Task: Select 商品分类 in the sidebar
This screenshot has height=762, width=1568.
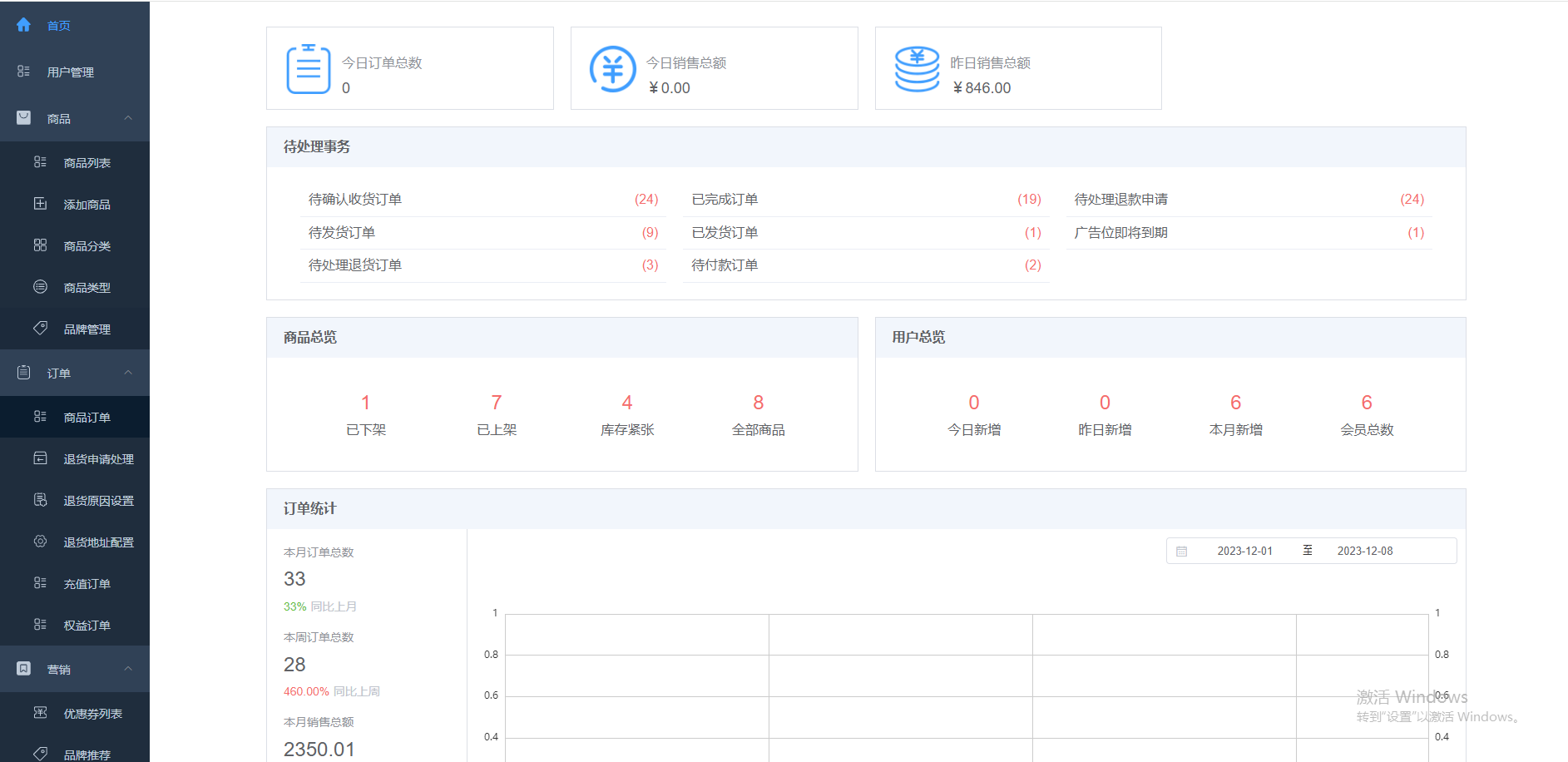Action: [x=75, y=245]
